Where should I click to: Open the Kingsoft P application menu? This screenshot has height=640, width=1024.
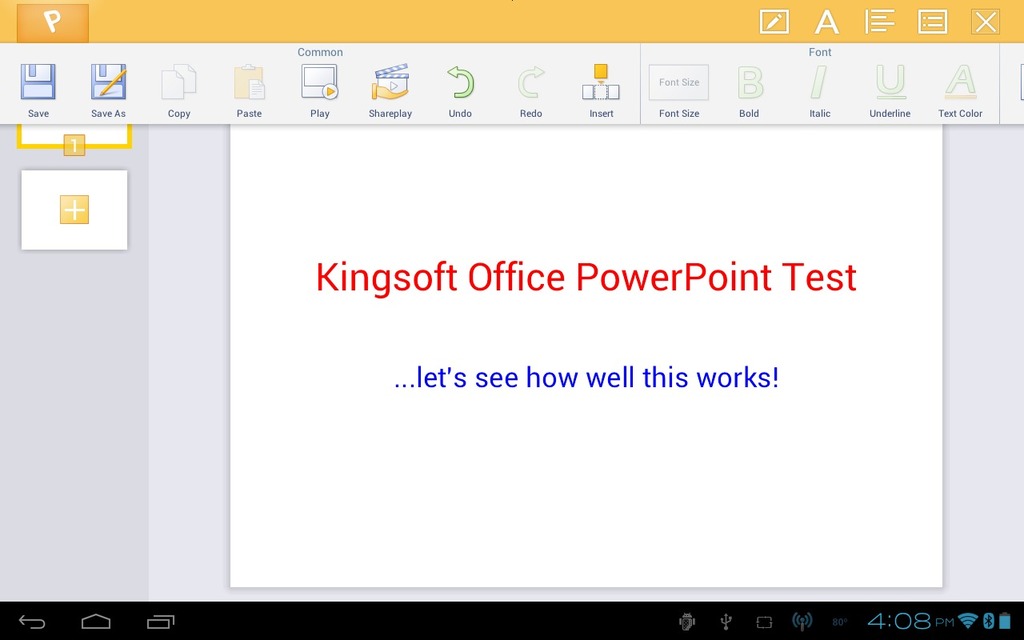click(53, 22)
